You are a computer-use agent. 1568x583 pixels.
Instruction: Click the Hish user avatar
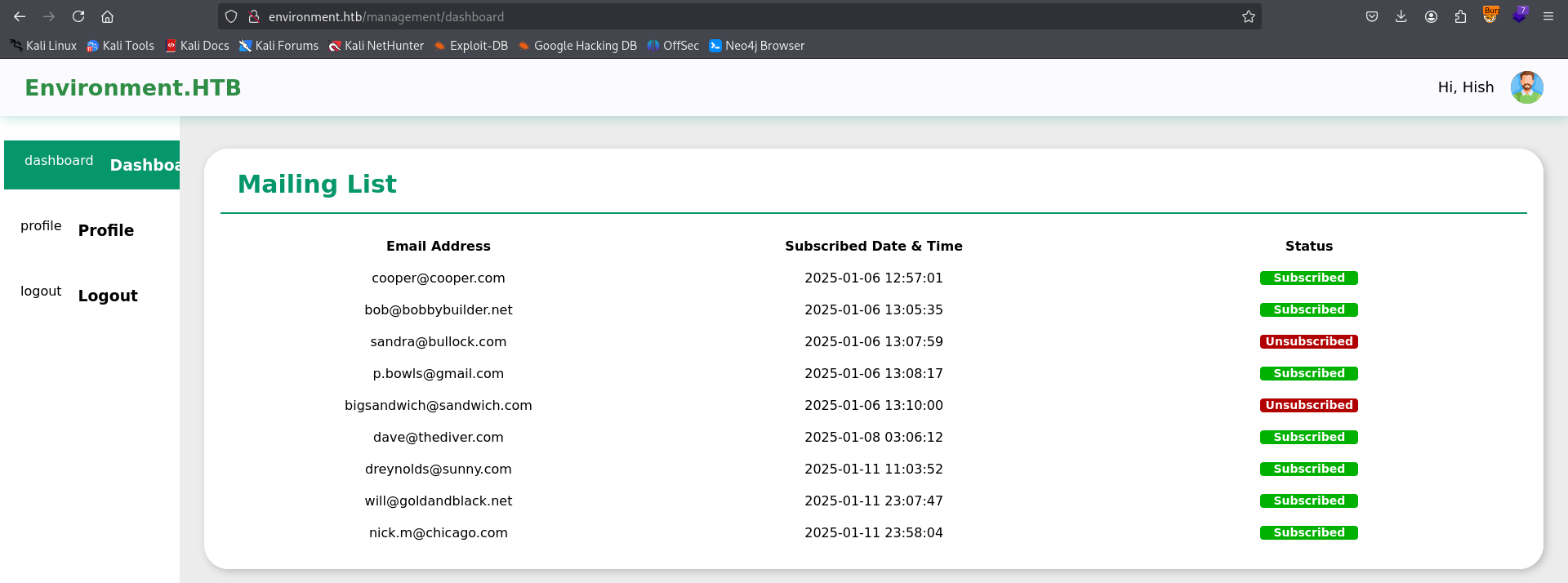click(x=1526, y=87)
